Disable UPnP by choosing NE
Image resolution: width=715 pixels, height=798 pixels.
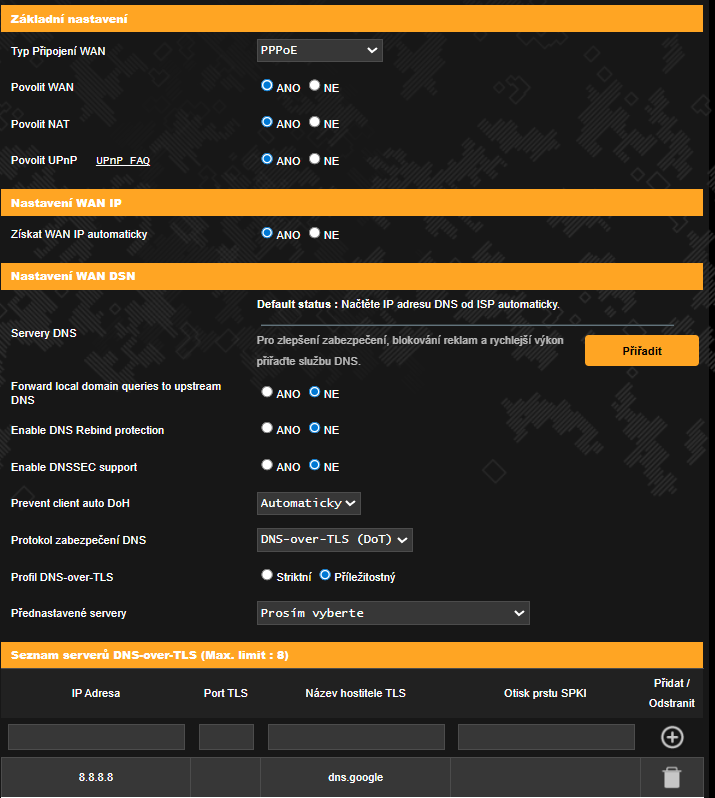(x=315, y=159)
